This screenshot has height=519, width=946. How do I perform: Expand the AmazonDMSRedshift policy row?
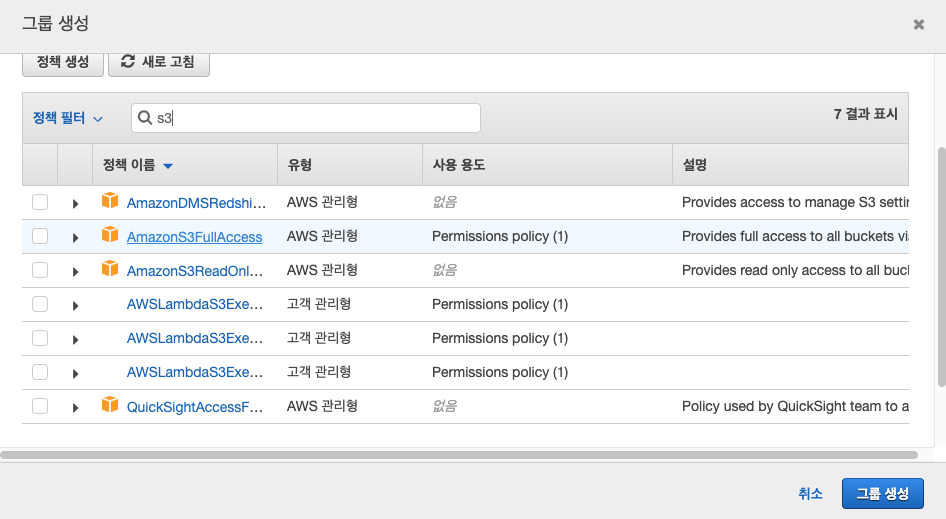click(x=75, y=204)
